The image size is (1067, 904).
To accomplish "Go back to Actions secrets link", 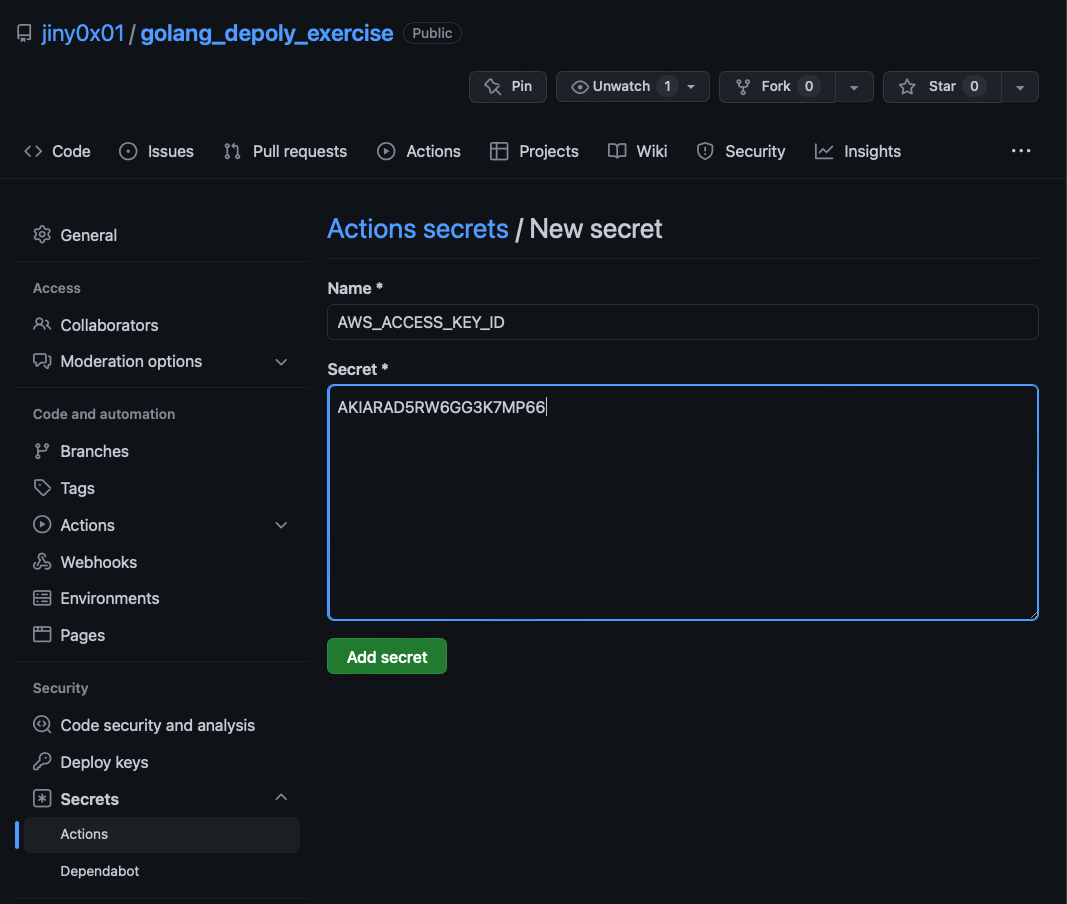I will click(x=418, y=229).
